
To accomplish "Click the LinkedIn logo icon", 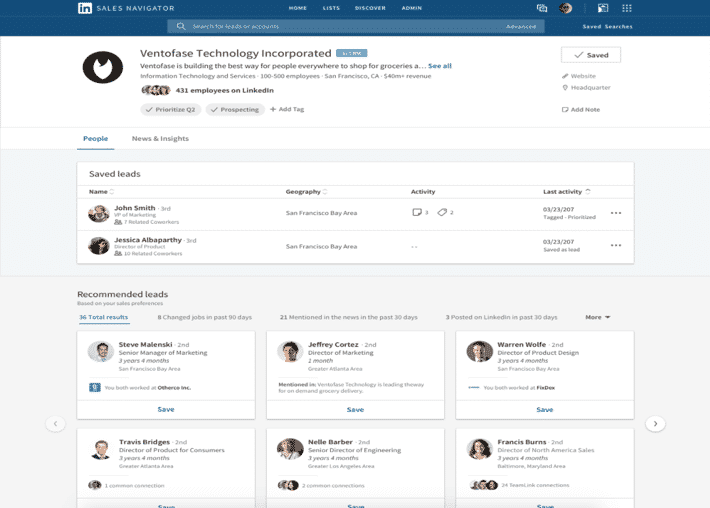I will coord(85,8).
